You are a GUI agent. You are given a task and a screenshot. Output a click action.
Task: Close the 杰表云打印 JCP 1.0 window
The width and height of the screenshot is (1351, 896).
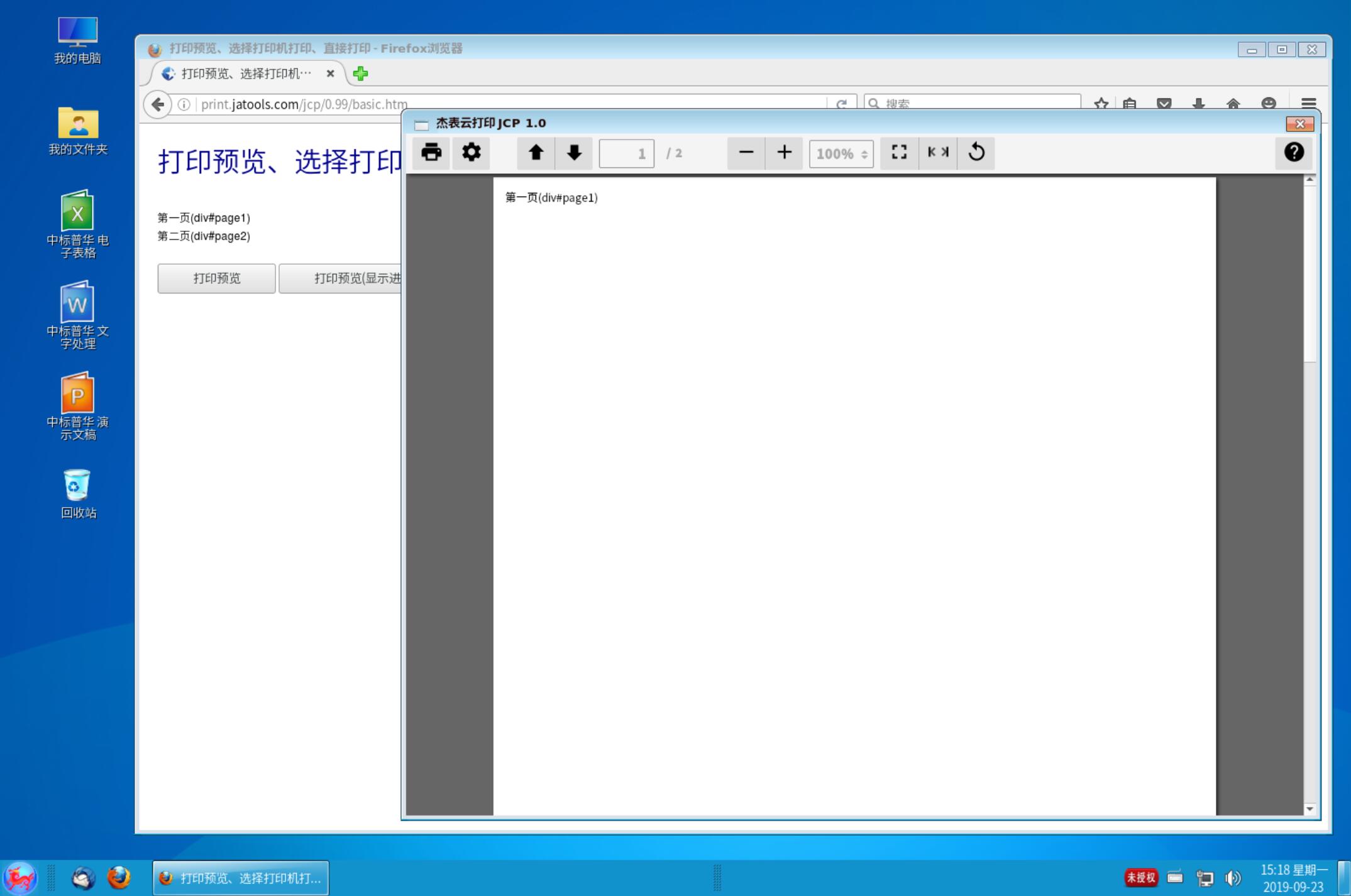tap(1300, 124)
